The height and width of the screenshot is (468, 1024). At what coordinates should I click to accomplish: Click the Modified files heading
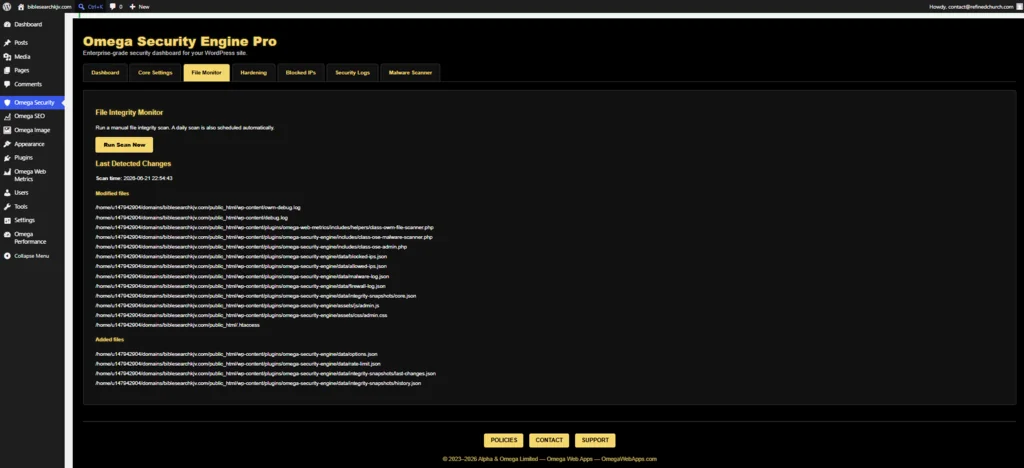coord(112,193)
